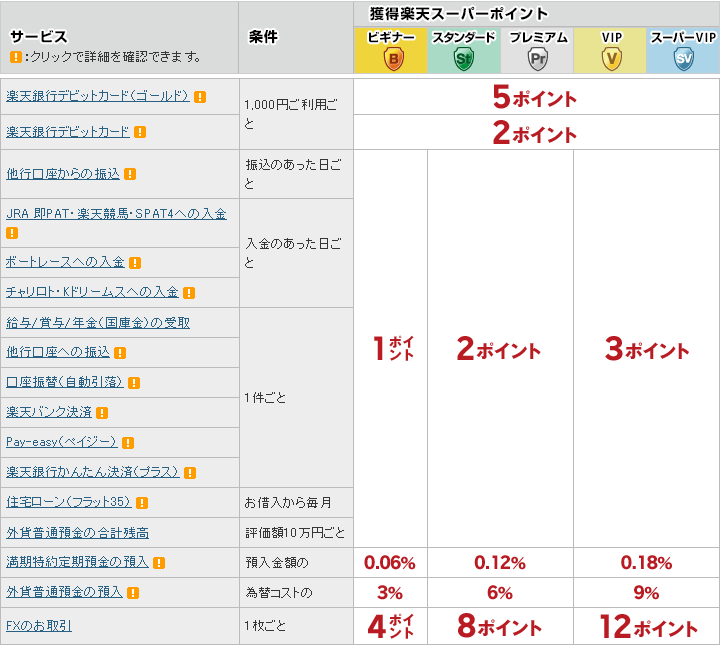
Task: Click the 振込のあった日ごと condition cell
Action: [x=296, y=174]
